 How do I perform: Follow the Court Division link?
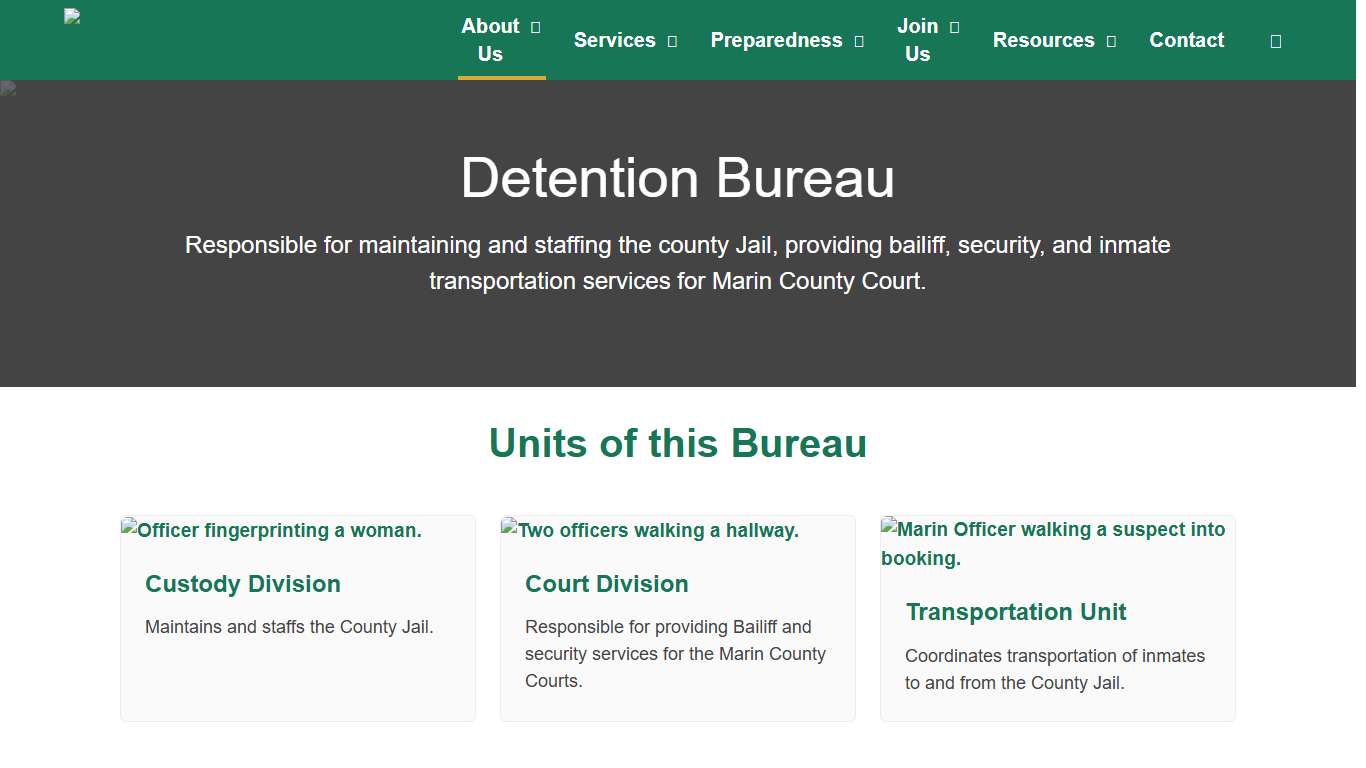(x=607, y=584)
